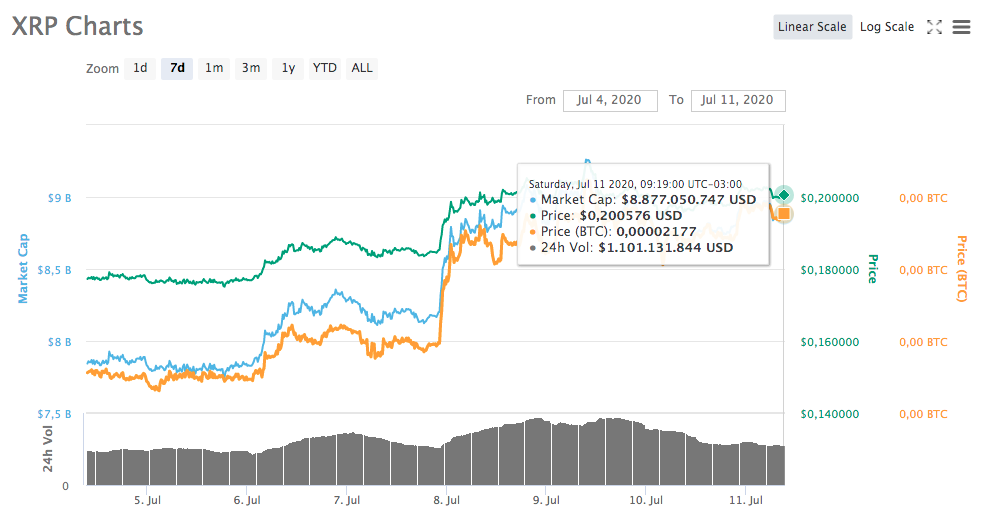Set zoom to 1m
997x522 pixels.
(x=214, y=68)
